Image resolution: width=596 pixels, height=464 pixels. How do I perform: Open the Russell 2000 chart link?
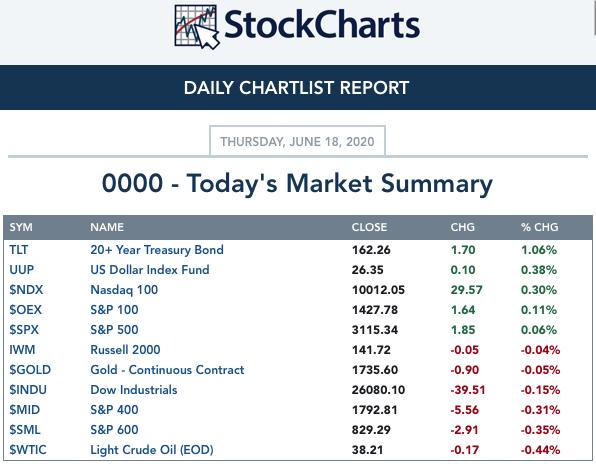(125, 350)
